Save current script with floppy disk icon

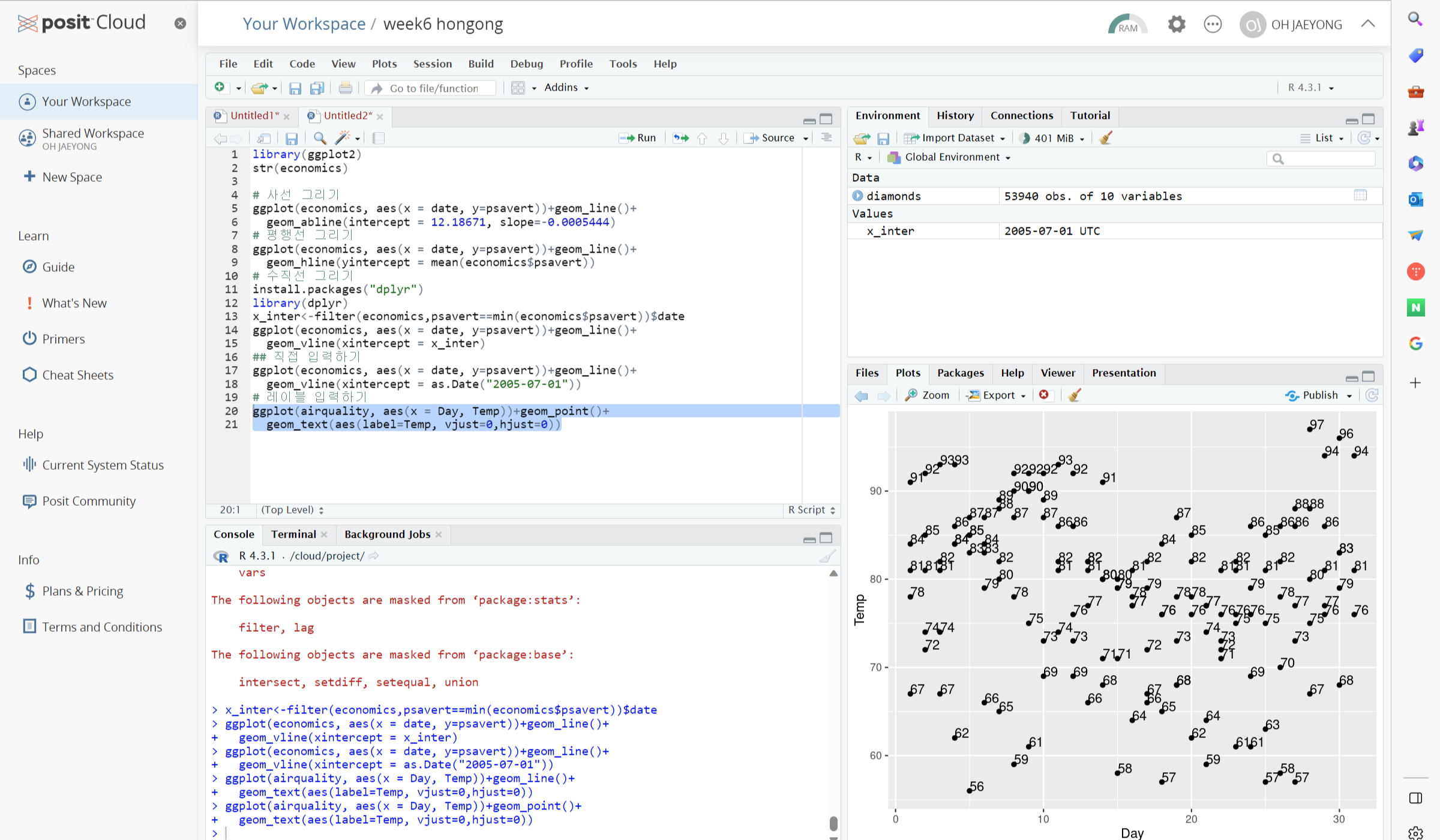(292, 139)
